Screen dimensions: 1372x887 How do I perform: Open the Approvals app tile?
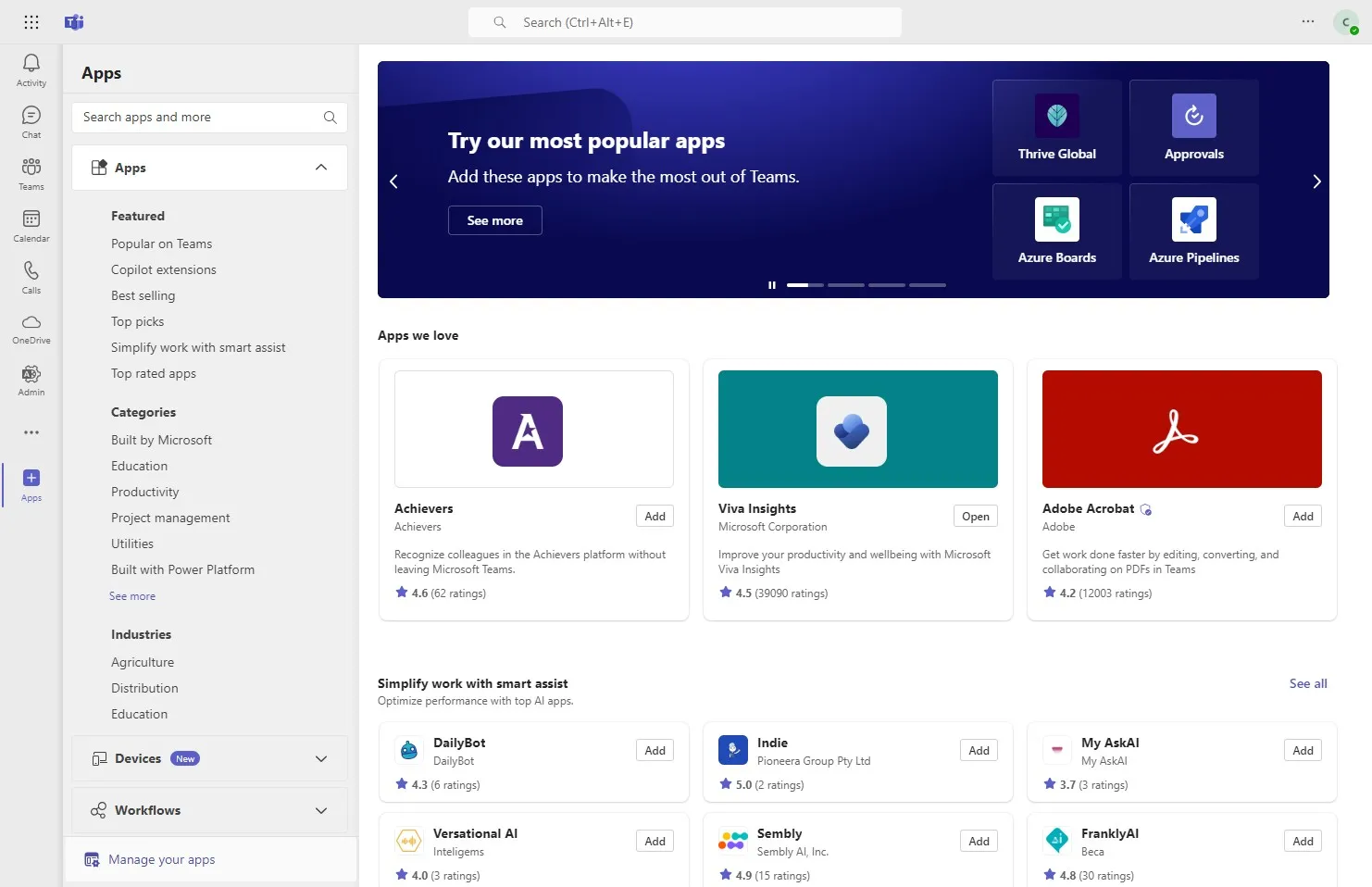pyautogui.click(x=1194, y=128)
